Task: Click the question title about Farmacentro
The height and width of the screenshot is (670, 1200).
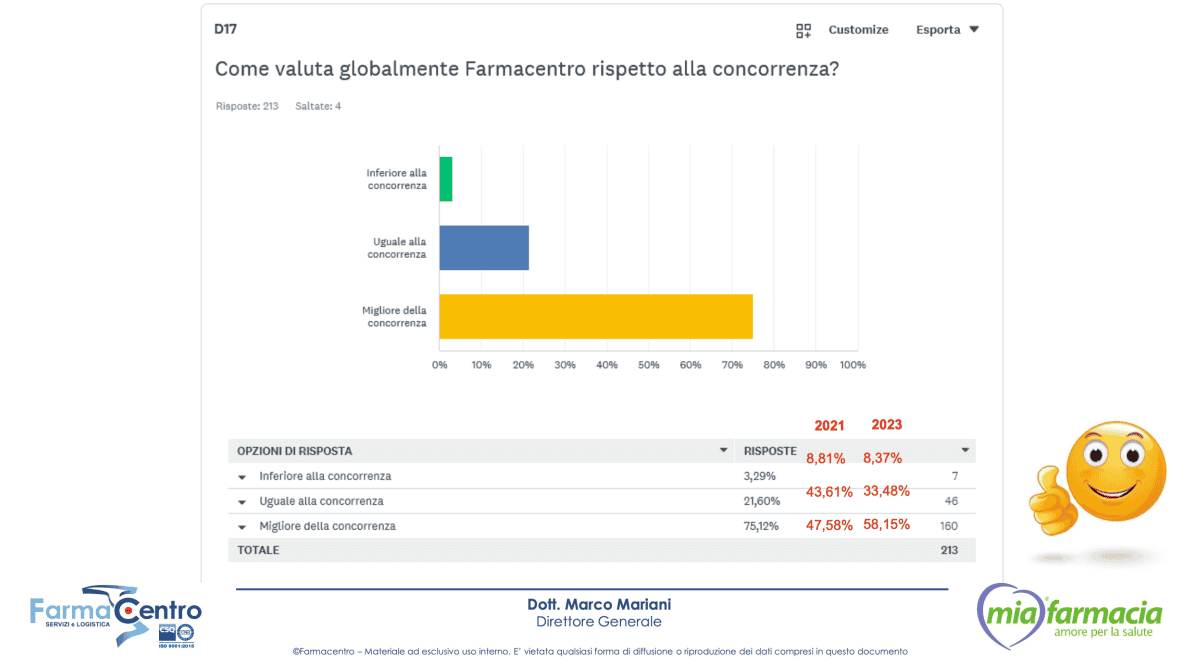Action: click(526, 69)
